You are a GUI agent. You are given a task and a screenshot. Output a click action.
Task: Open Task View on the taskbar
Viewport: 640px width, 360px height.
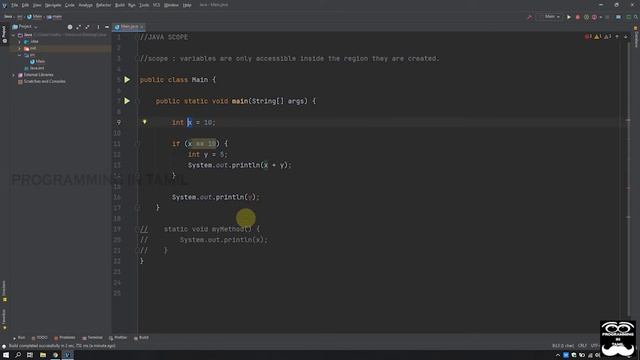point(30,355)
